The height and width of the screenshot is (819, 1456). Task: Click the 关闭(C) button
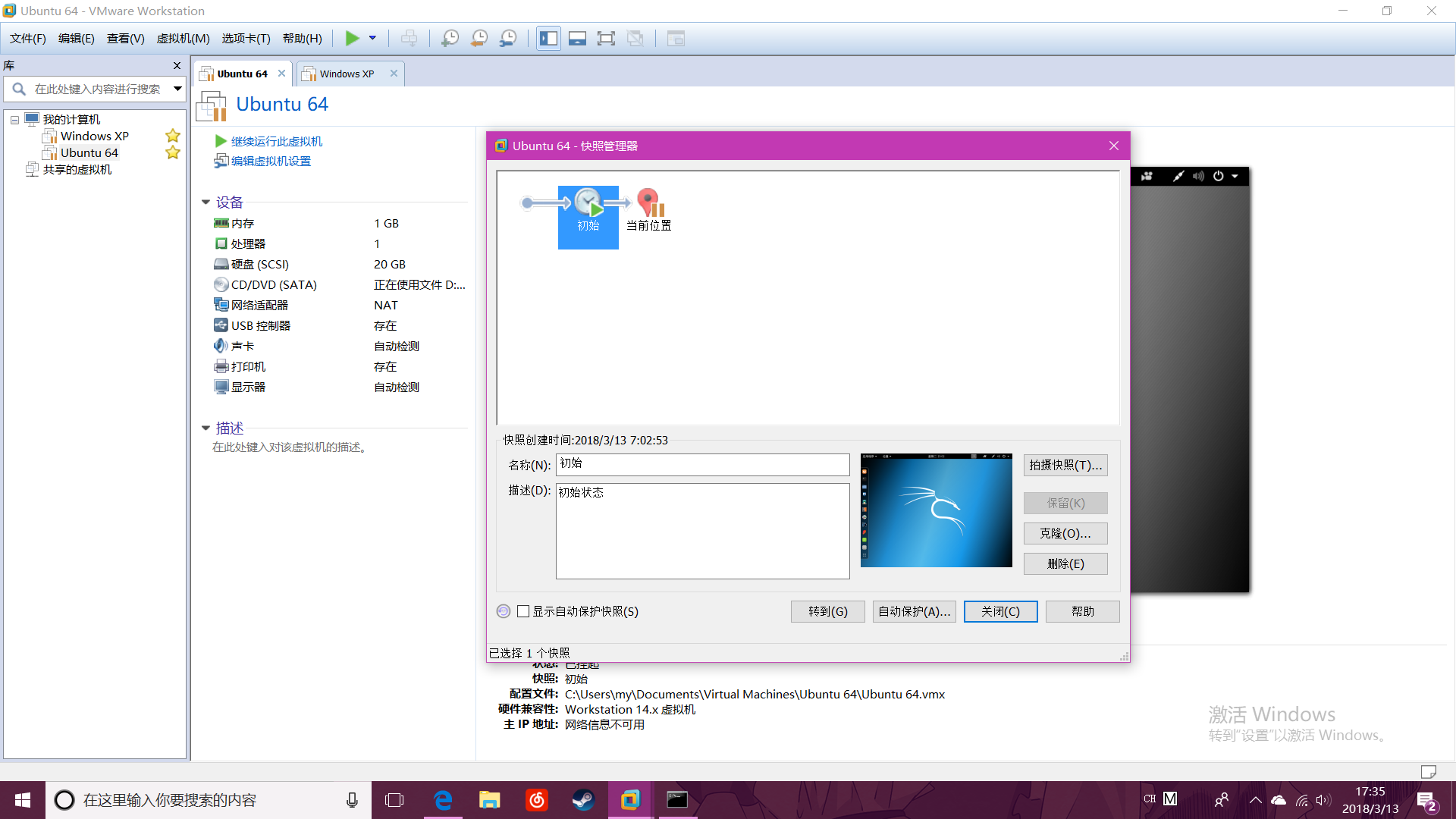pyautogui.click(x=1001, y=611)
